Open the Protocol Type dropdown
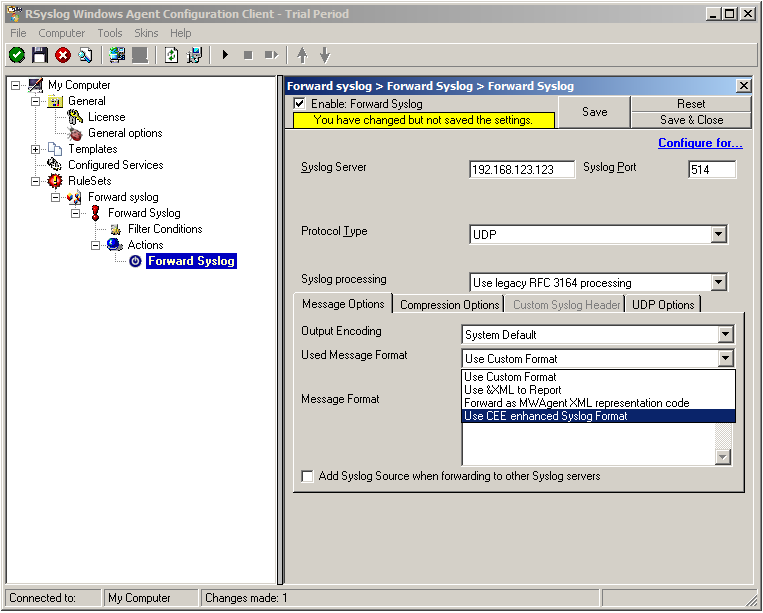This screenshot has height=613, width=763. coord(718,234)
